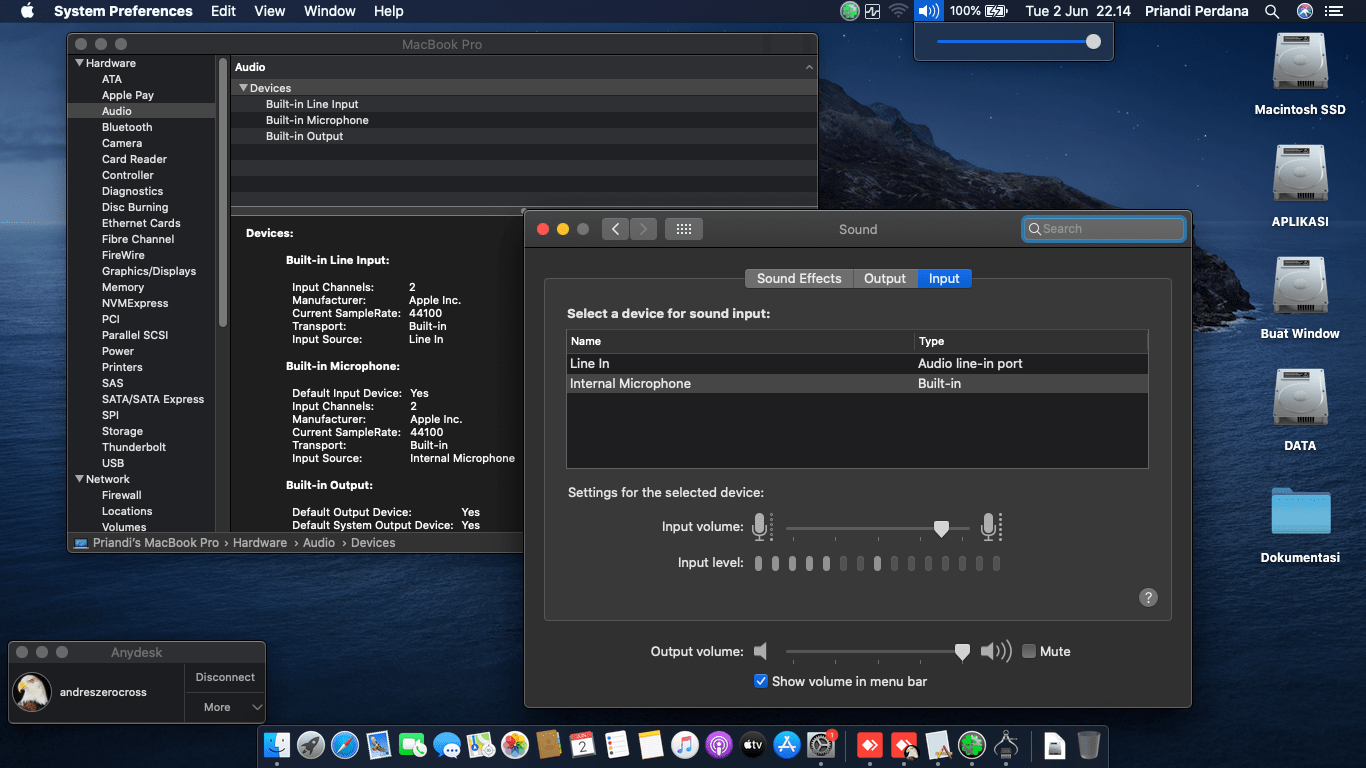This screenshot has height=768, width=1366.
Task: Open the battery status menu
Action: point(979,11)
